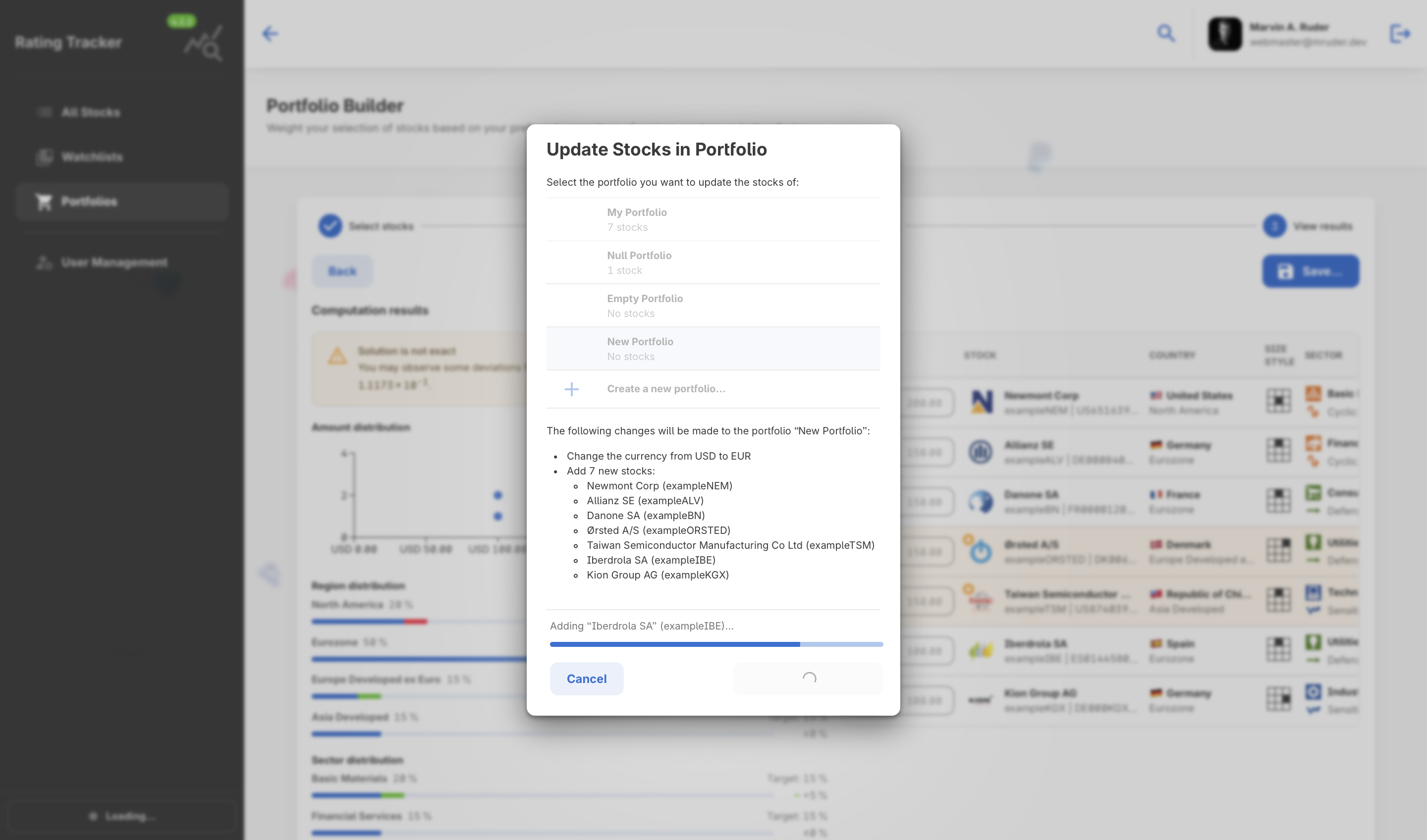The height and width of the screenshot is (840, 1427).
Task: Click the sign-out icon at top right
Action: click(x=1399, y=34)
